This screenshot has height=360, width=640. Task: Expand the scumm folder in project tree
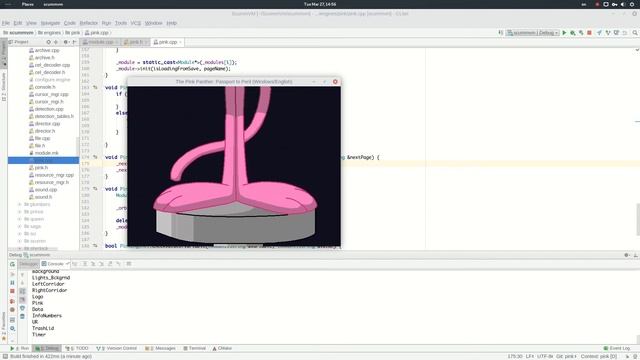pos(20,241)
